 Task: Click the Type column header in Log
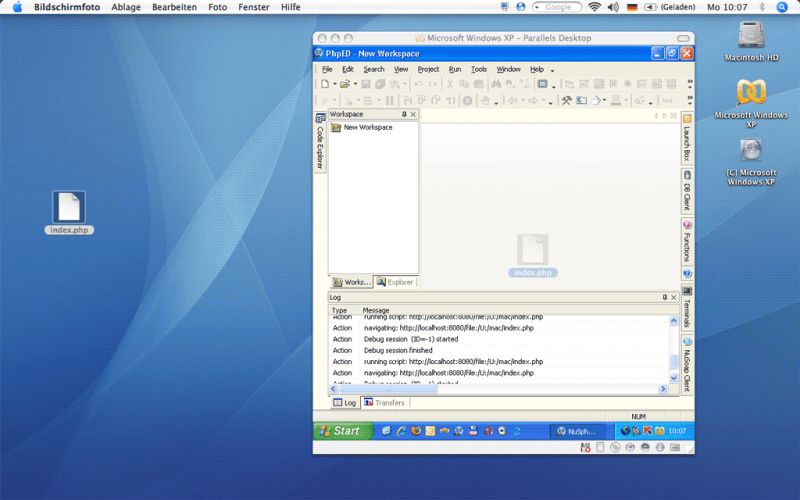339,310
